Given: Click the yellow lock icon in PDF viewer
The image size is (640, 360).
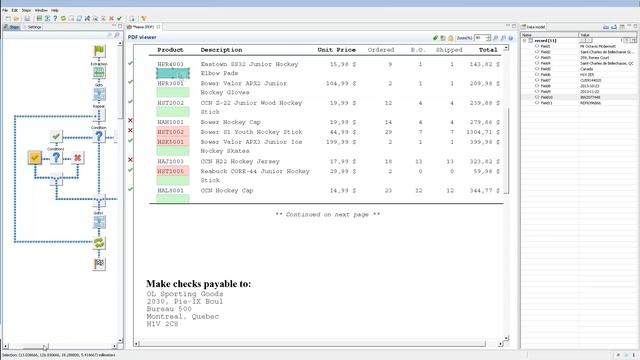Looking at the screenshot, I should click(x=451, y=38).
